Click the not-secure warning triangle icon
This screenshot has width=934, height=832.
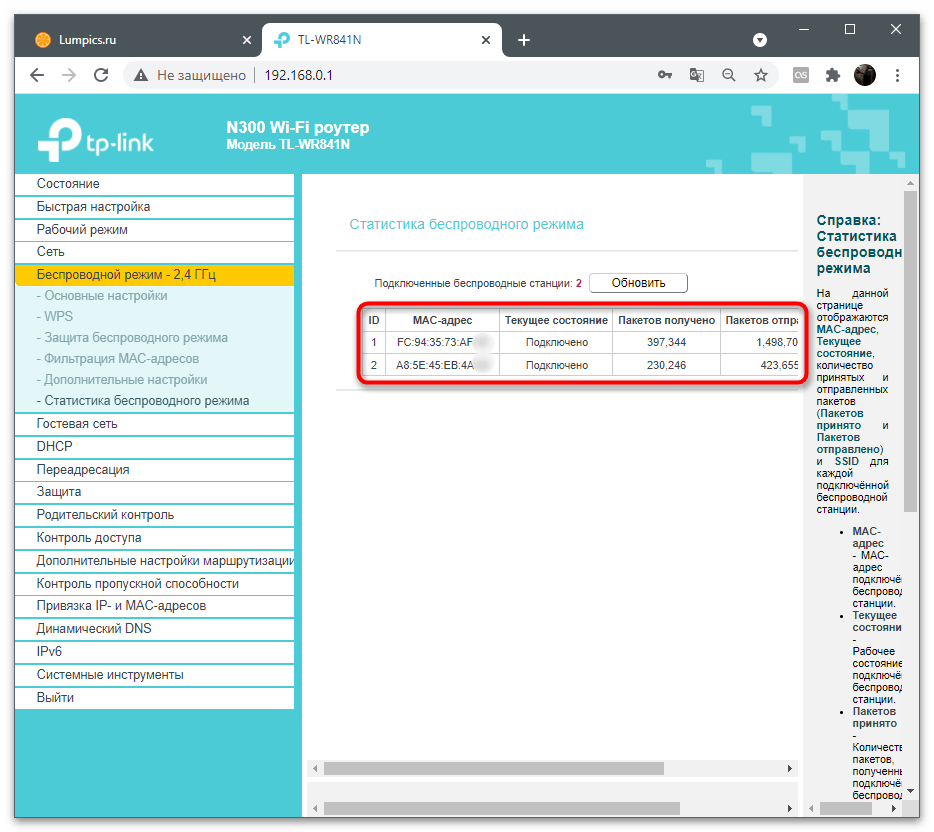click(x=141, y=75)
